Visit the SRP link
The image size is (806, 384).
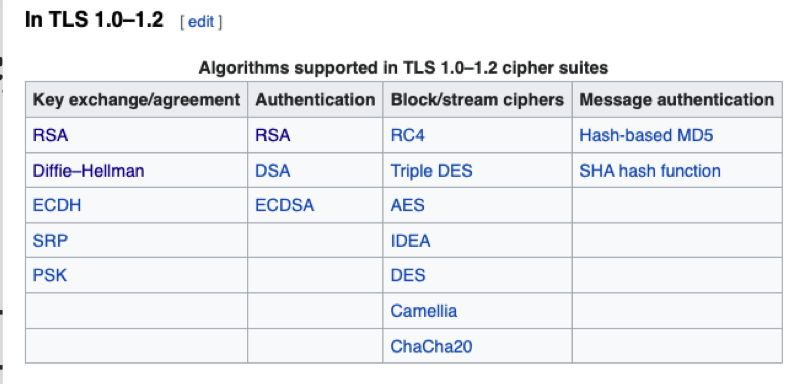[x=50, y=241]
